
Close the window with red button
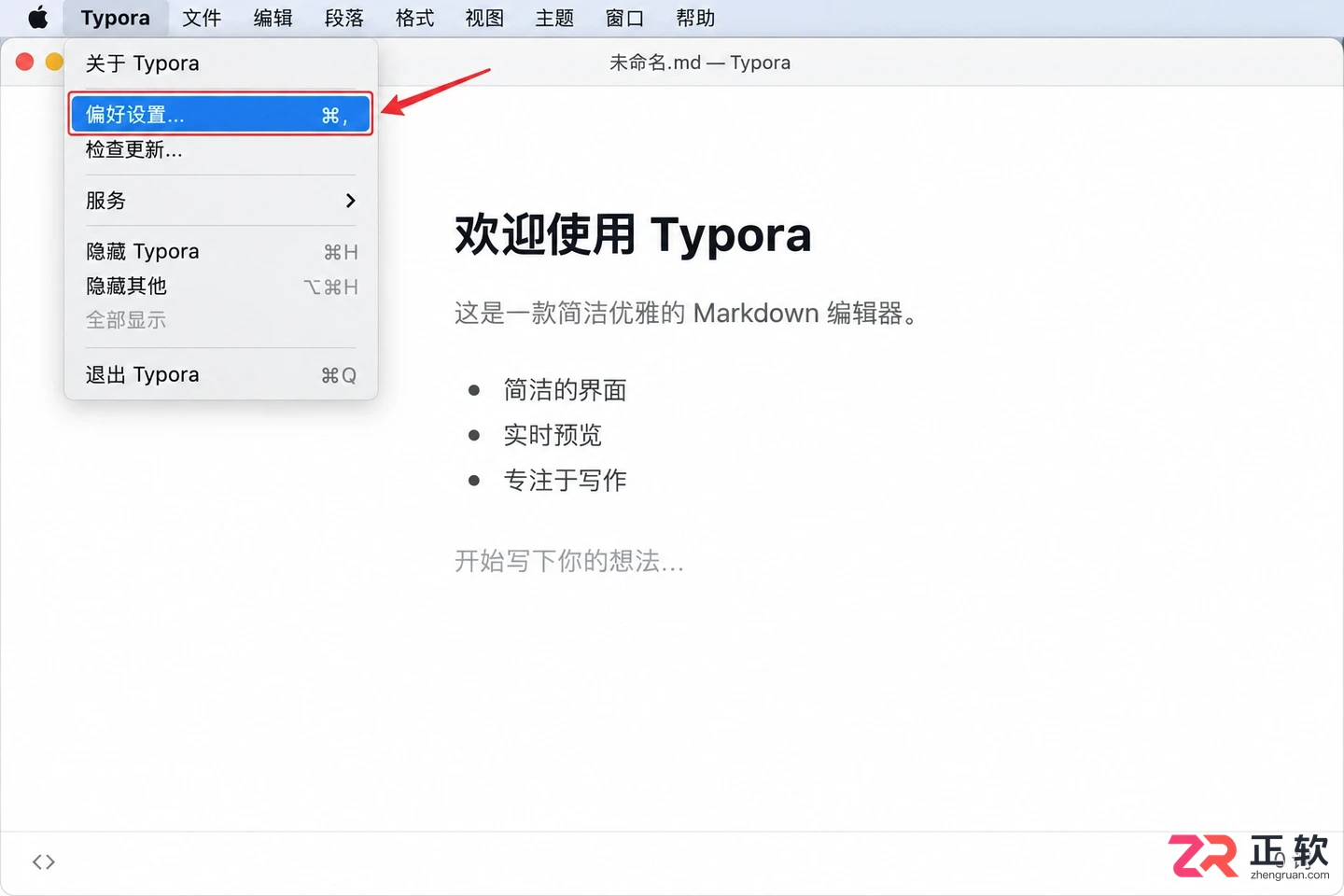[25, 63]
